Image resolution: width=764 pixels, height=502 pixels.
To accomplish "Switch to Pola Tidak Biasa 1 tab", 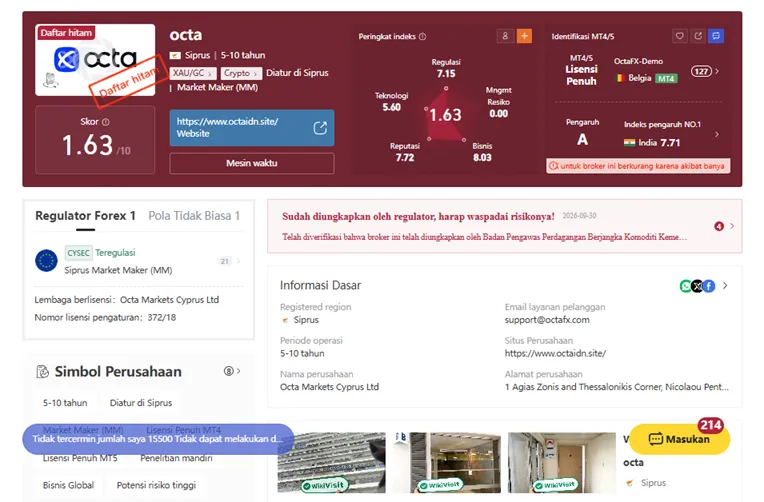I will (x=194, y=216).
